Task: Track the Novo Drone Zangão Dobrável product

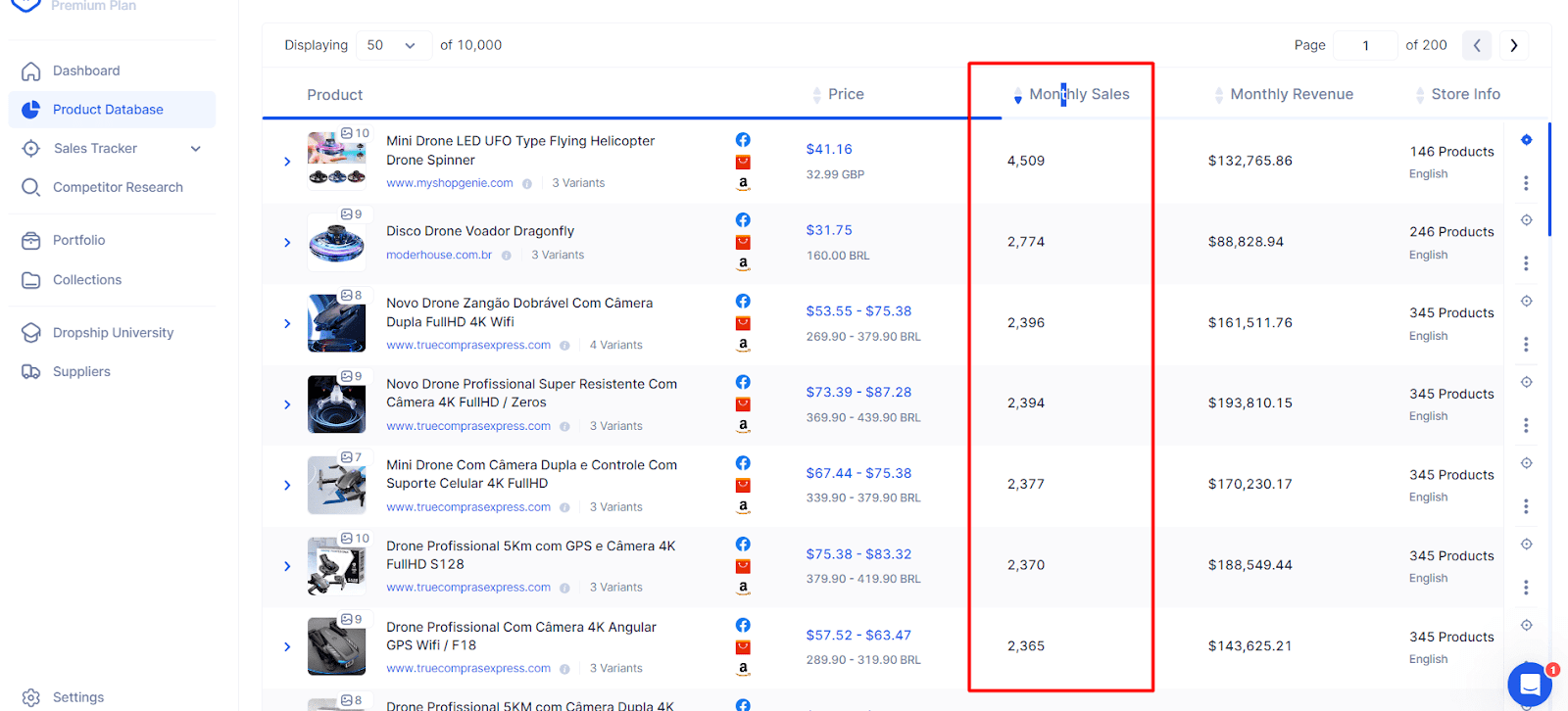Action: point(1526,302)
